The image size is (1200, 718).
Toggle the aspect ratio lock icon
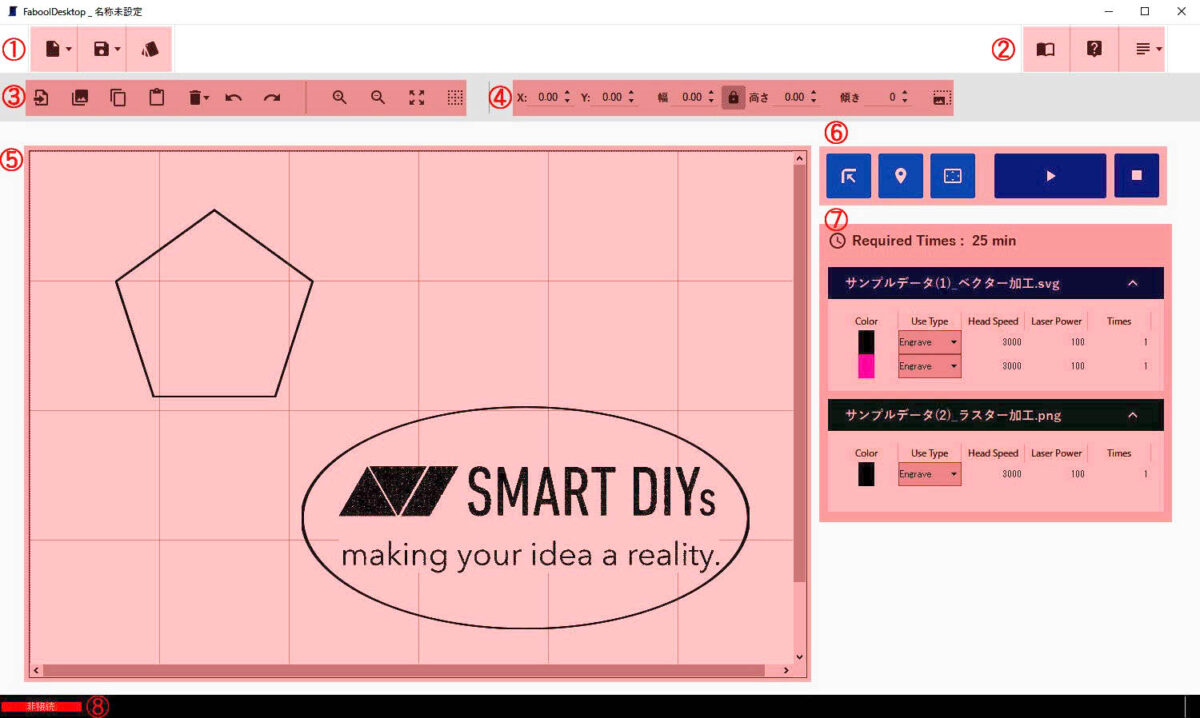733,98
